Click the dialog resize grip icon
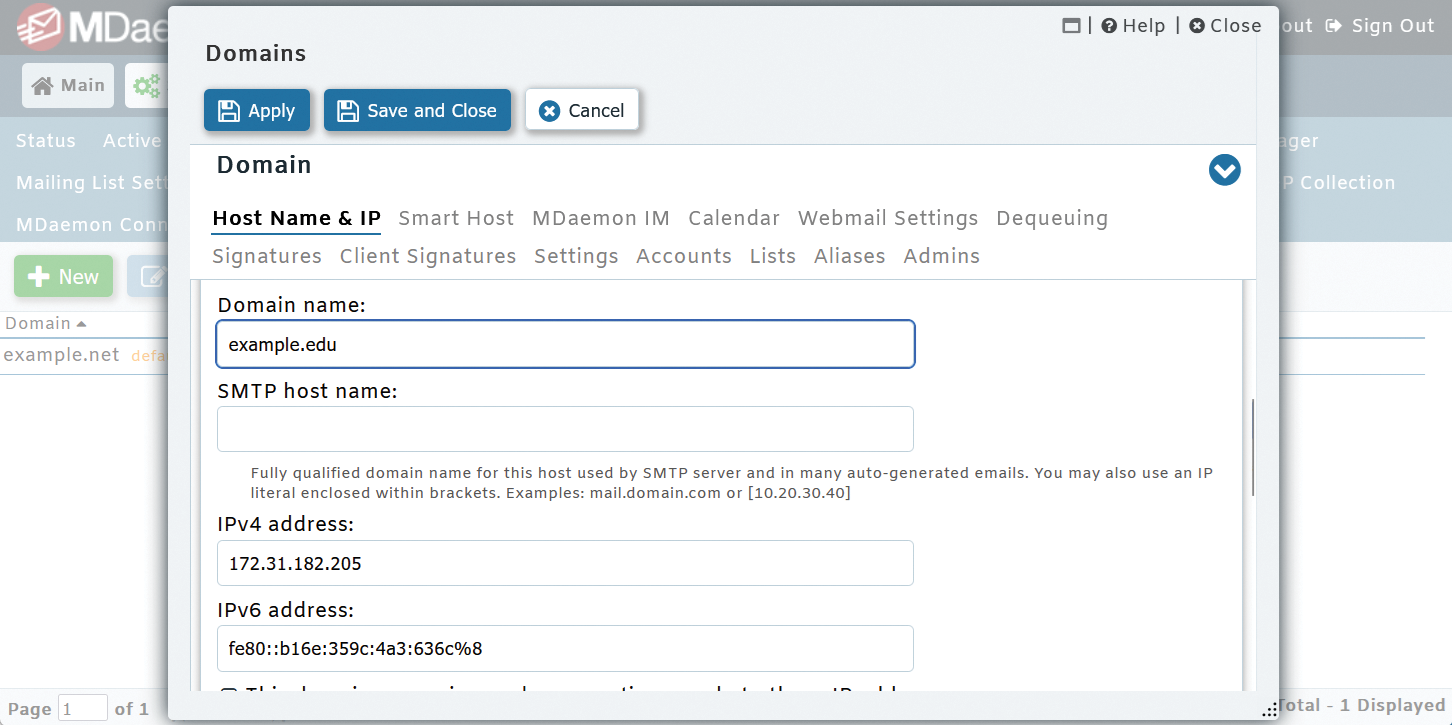 [1270, 709]
